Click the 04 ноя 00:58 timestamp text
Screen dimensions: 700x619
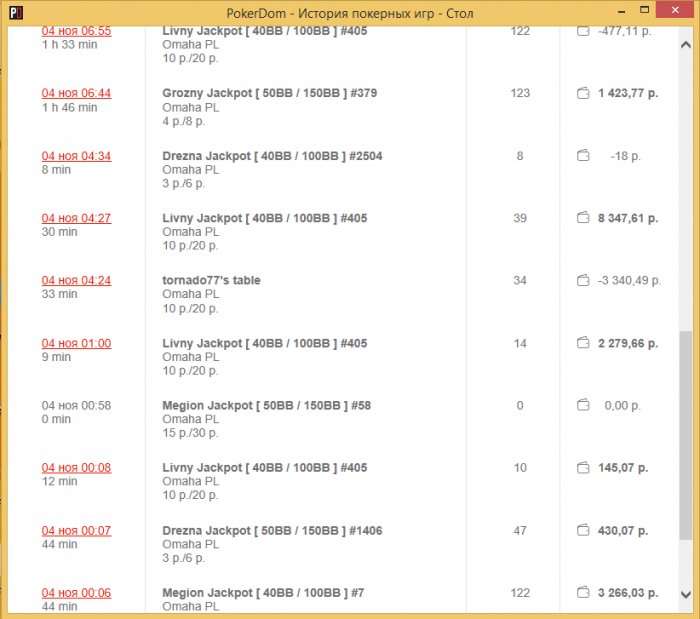tap(76, 405)
